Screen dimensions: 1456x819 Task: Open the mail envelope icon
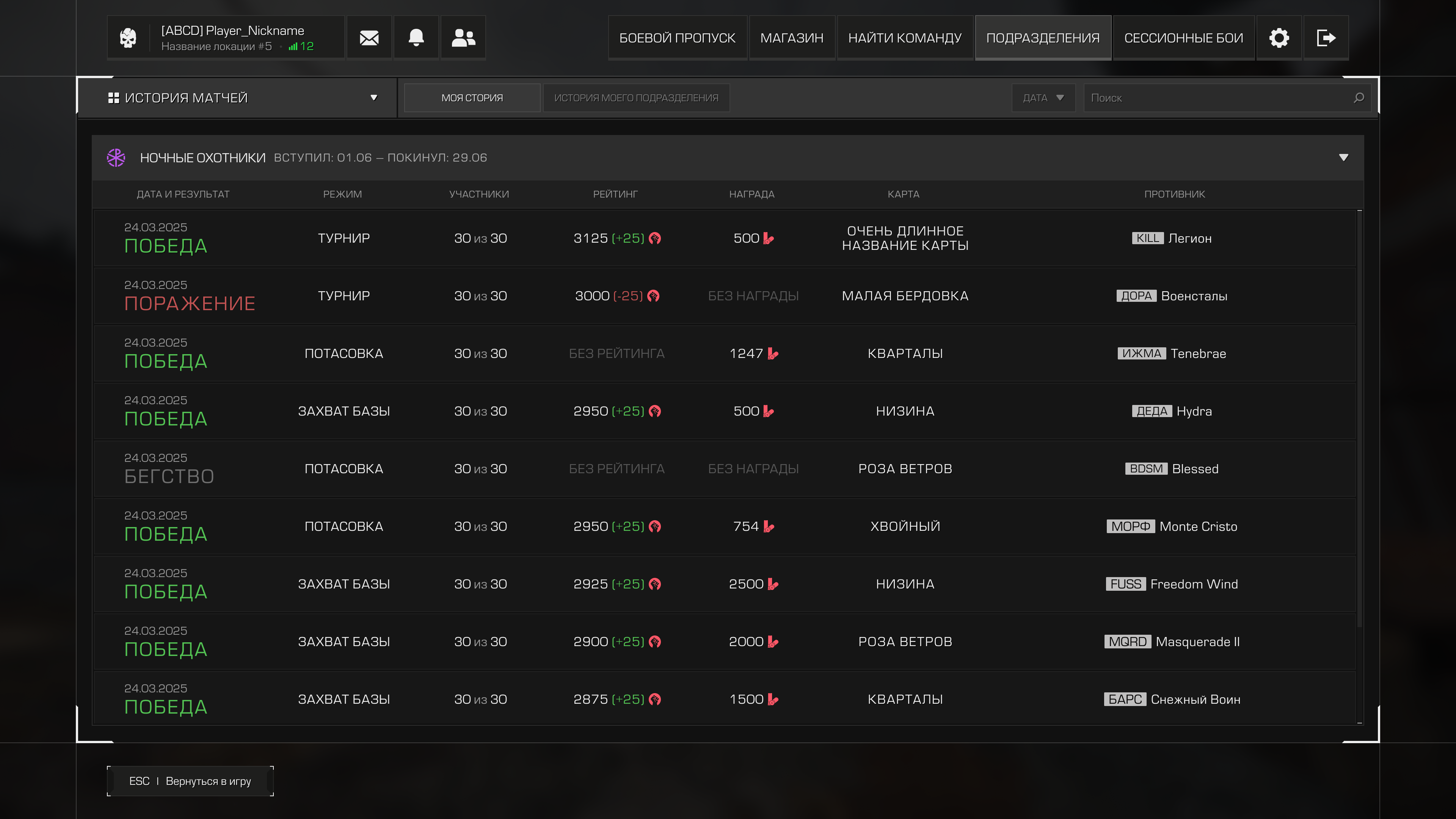click(369, 38)
